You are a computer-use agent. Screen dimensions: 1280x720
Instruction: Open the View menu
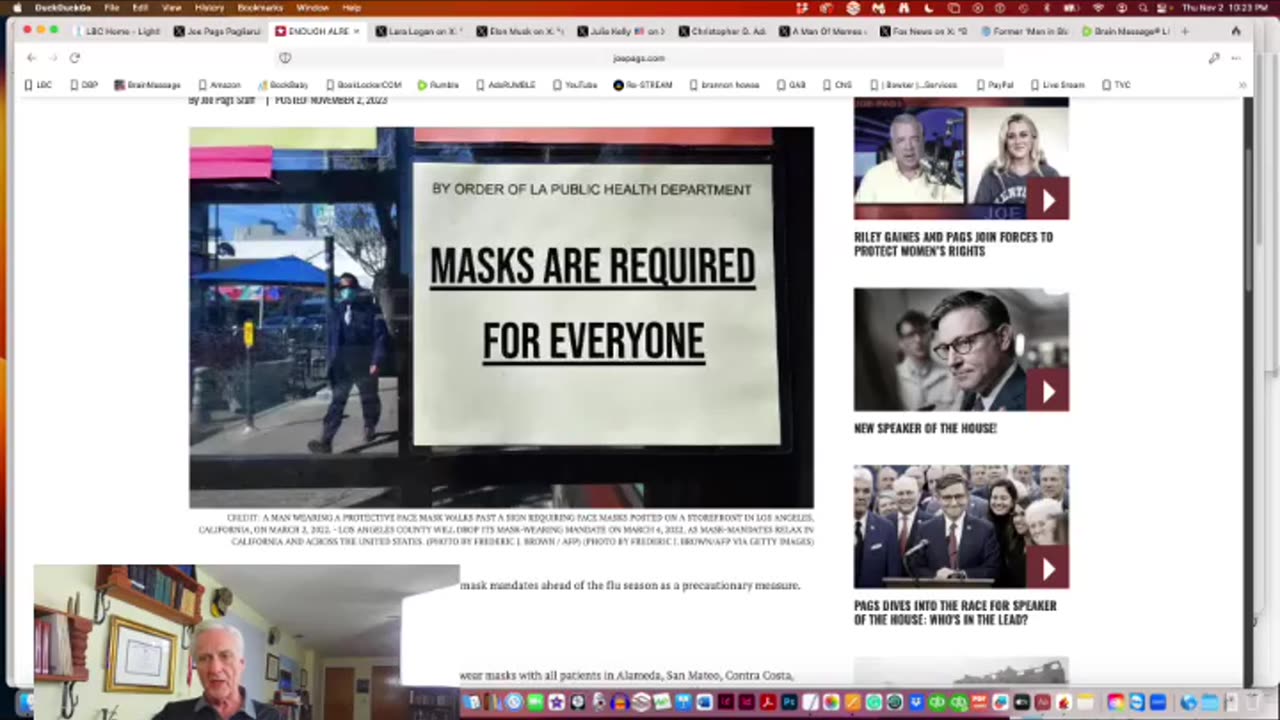172,7
